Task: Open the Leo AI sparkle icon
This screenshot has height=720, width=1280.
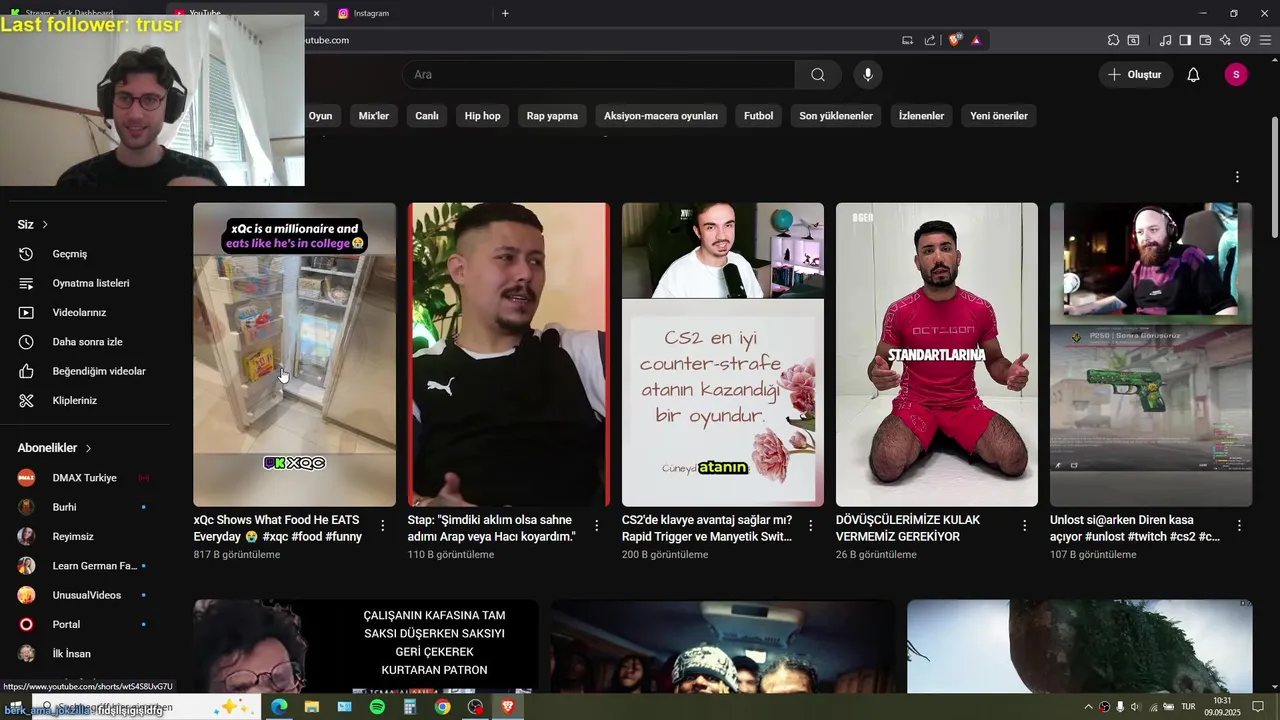Action: 1225,40
